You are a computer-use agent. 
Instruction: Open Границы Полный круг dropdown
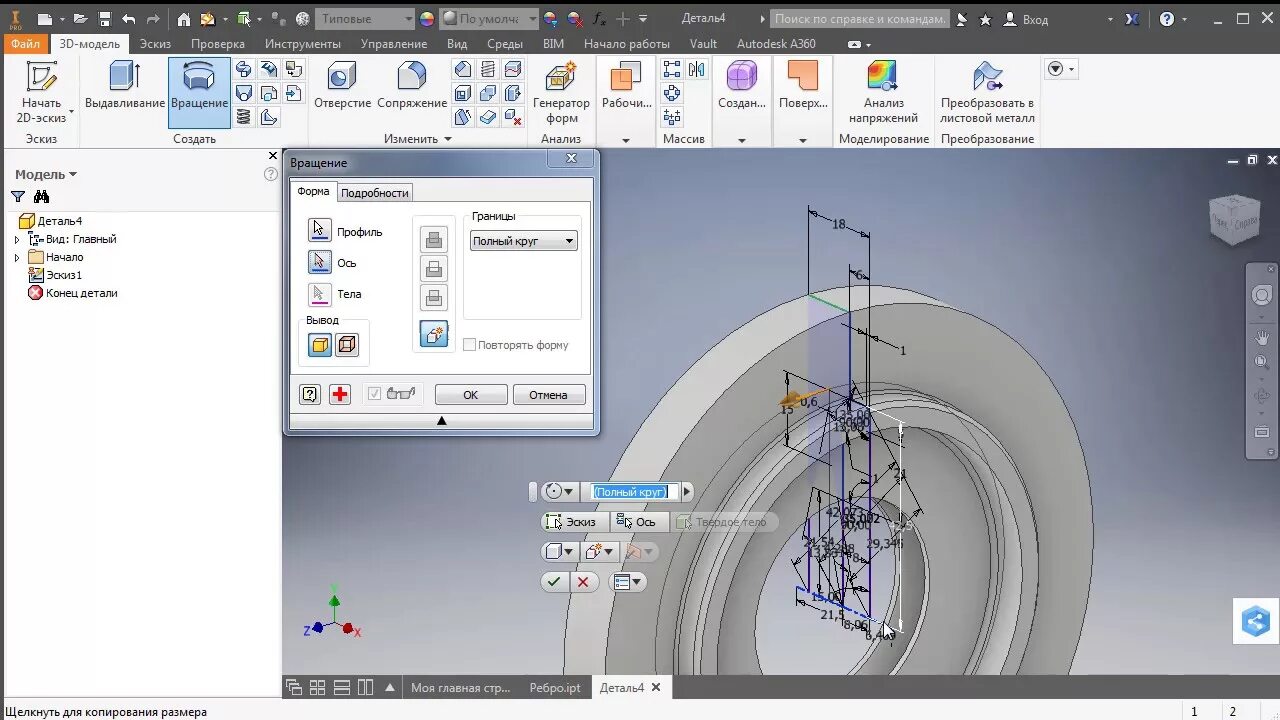coord(523,241)
